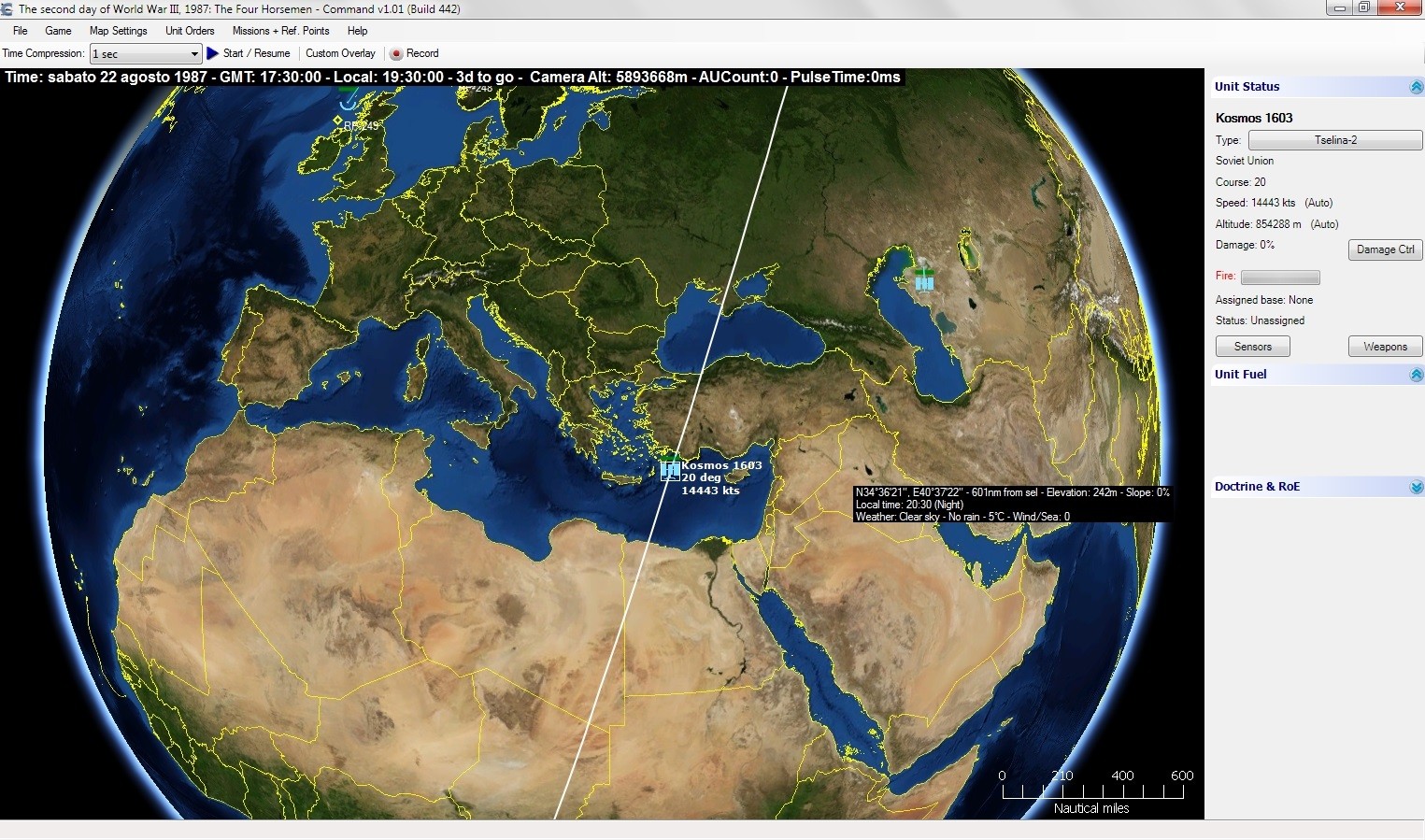Open the Help menu
Screen dimensions: 1425x840
point(357,31)
